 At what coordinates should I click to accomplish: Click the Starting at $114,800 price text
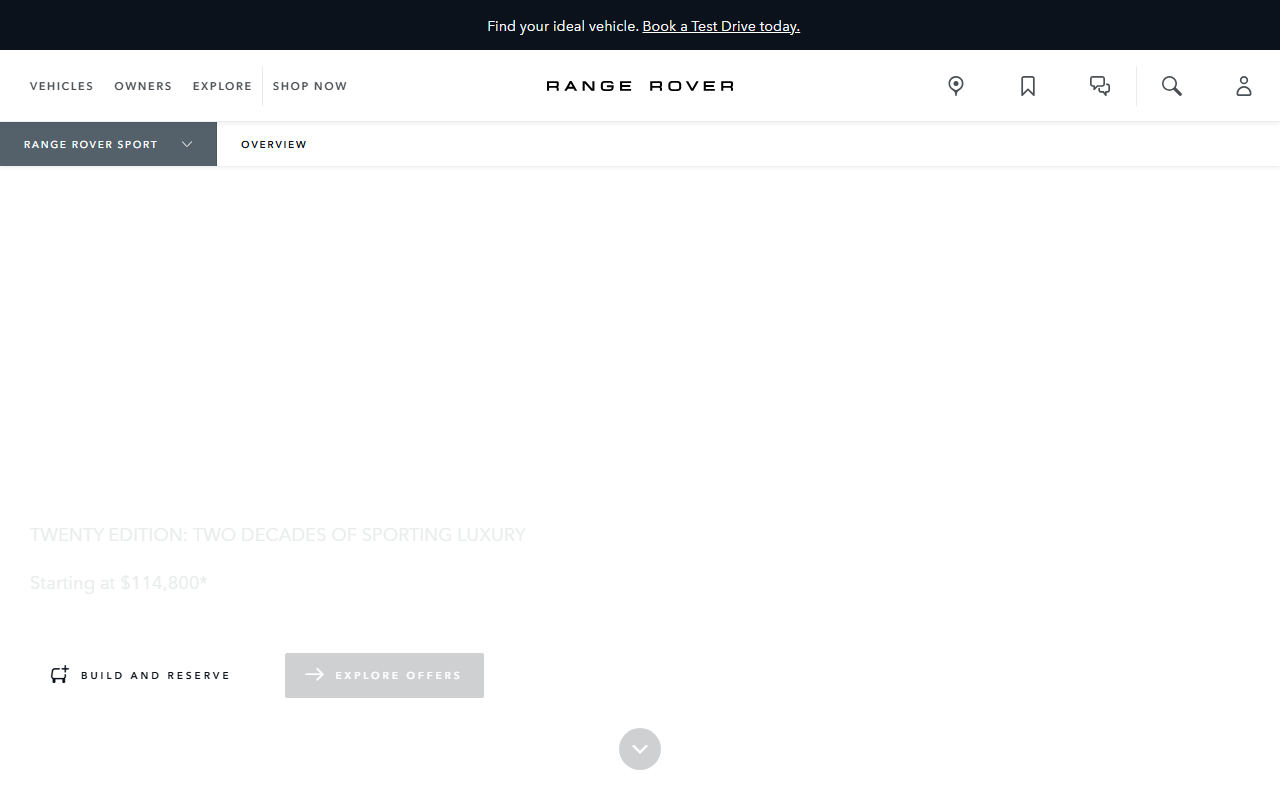tap(119, 583)
